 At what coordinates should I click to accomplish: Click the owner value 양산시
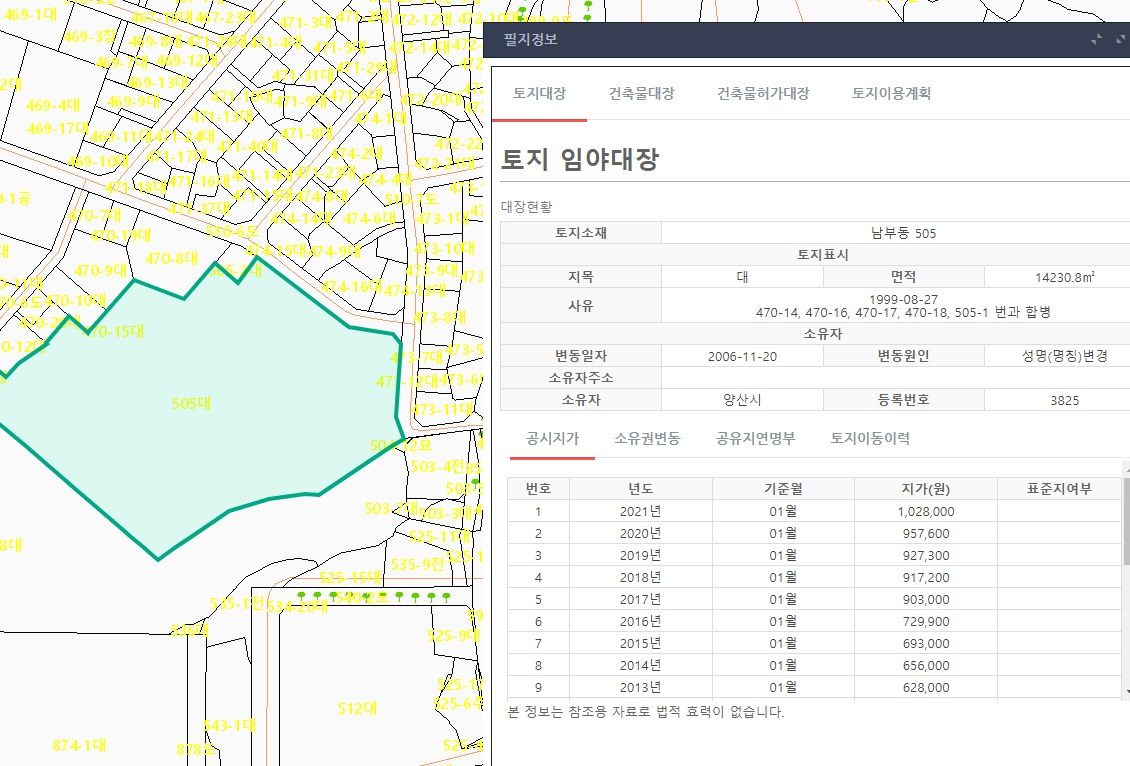click(742, 400)
